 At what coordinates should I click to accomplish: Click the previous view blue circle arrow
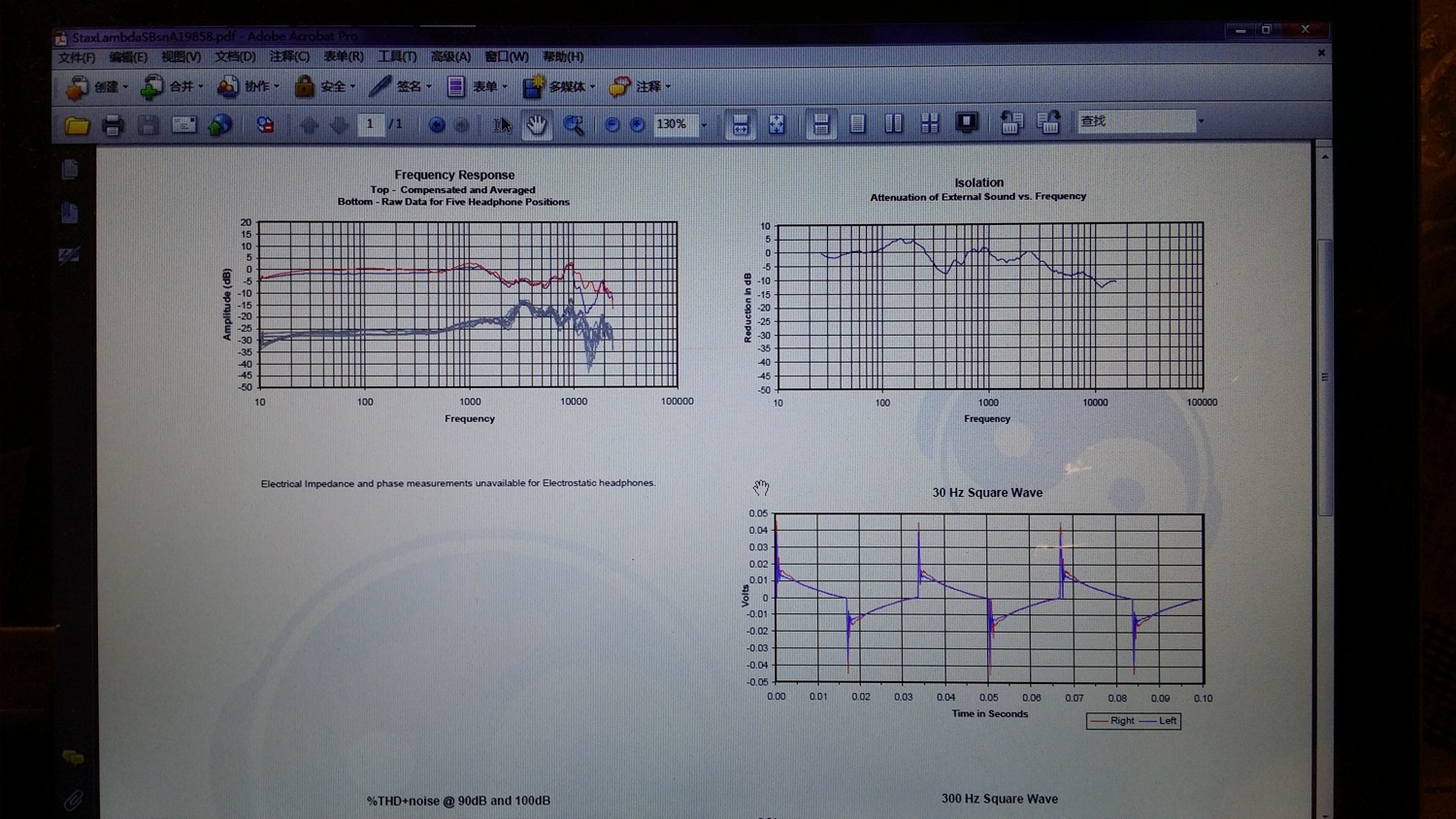[x=437, y=124]
